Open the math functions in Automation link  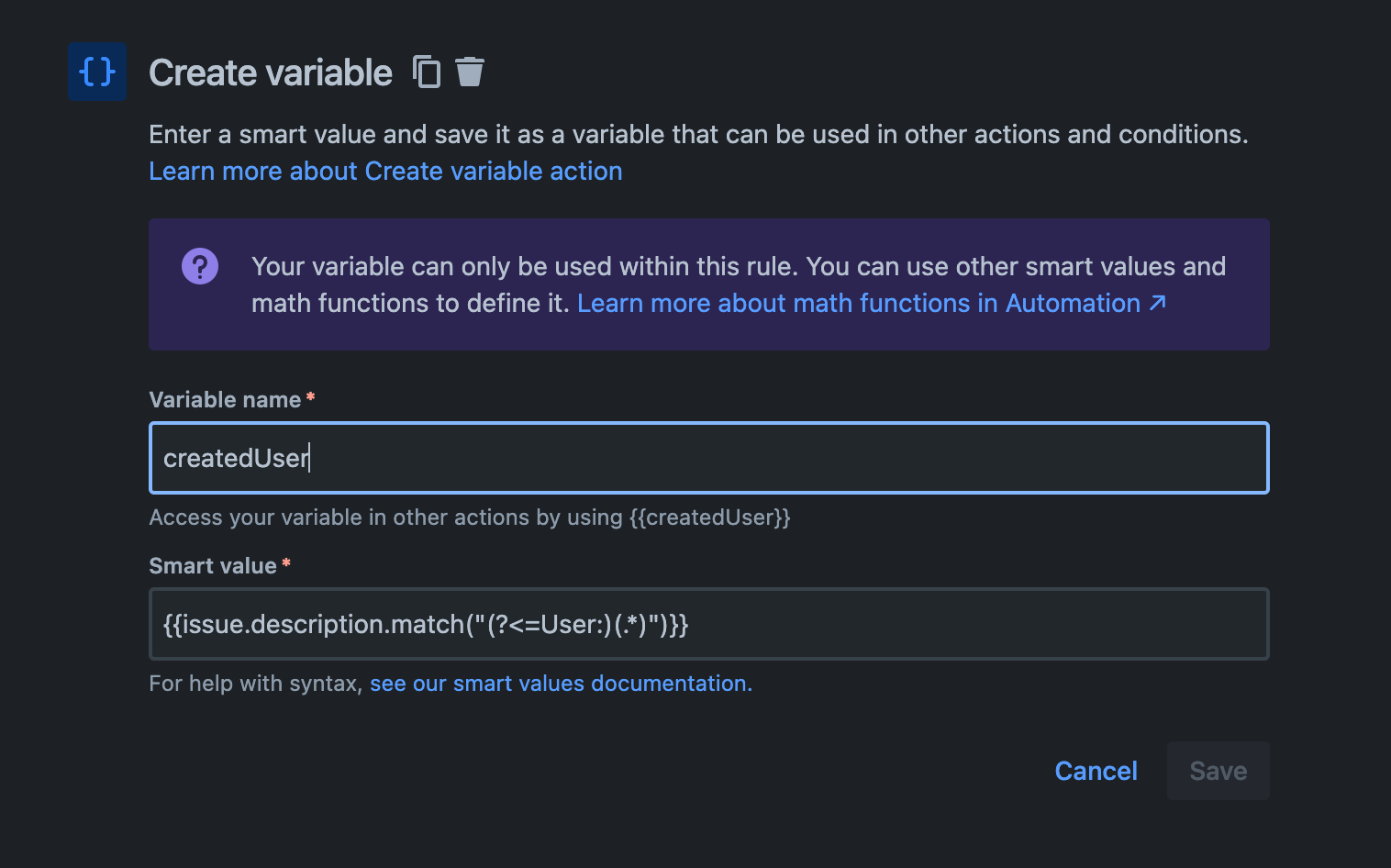858,304
